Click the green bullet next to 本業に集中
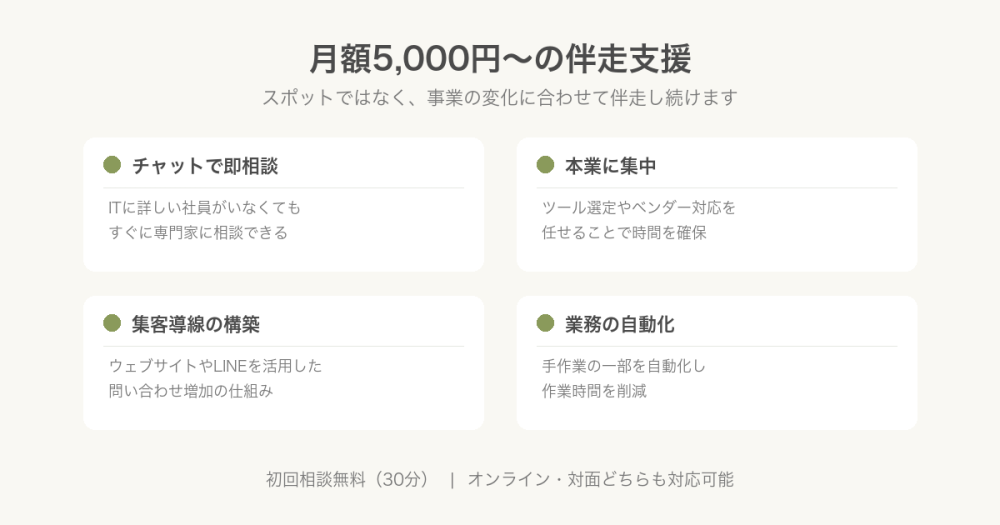 pyautogui.click(x=545, y=165)
